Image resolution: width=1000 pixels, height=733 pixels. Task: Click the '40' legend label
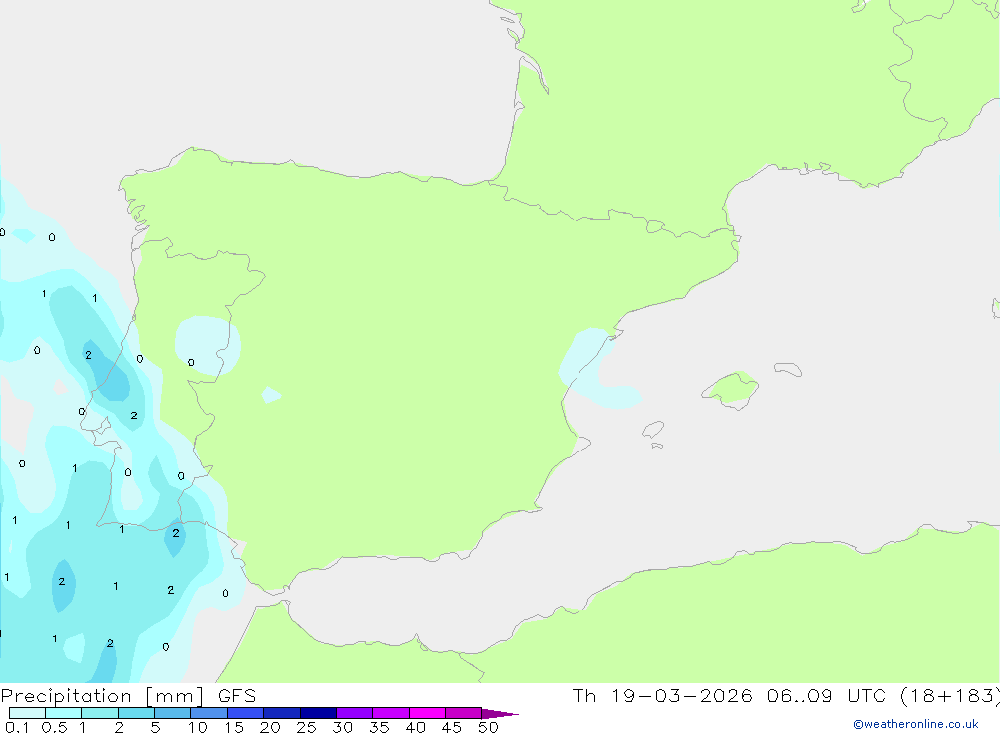click(x=416, y=727)
